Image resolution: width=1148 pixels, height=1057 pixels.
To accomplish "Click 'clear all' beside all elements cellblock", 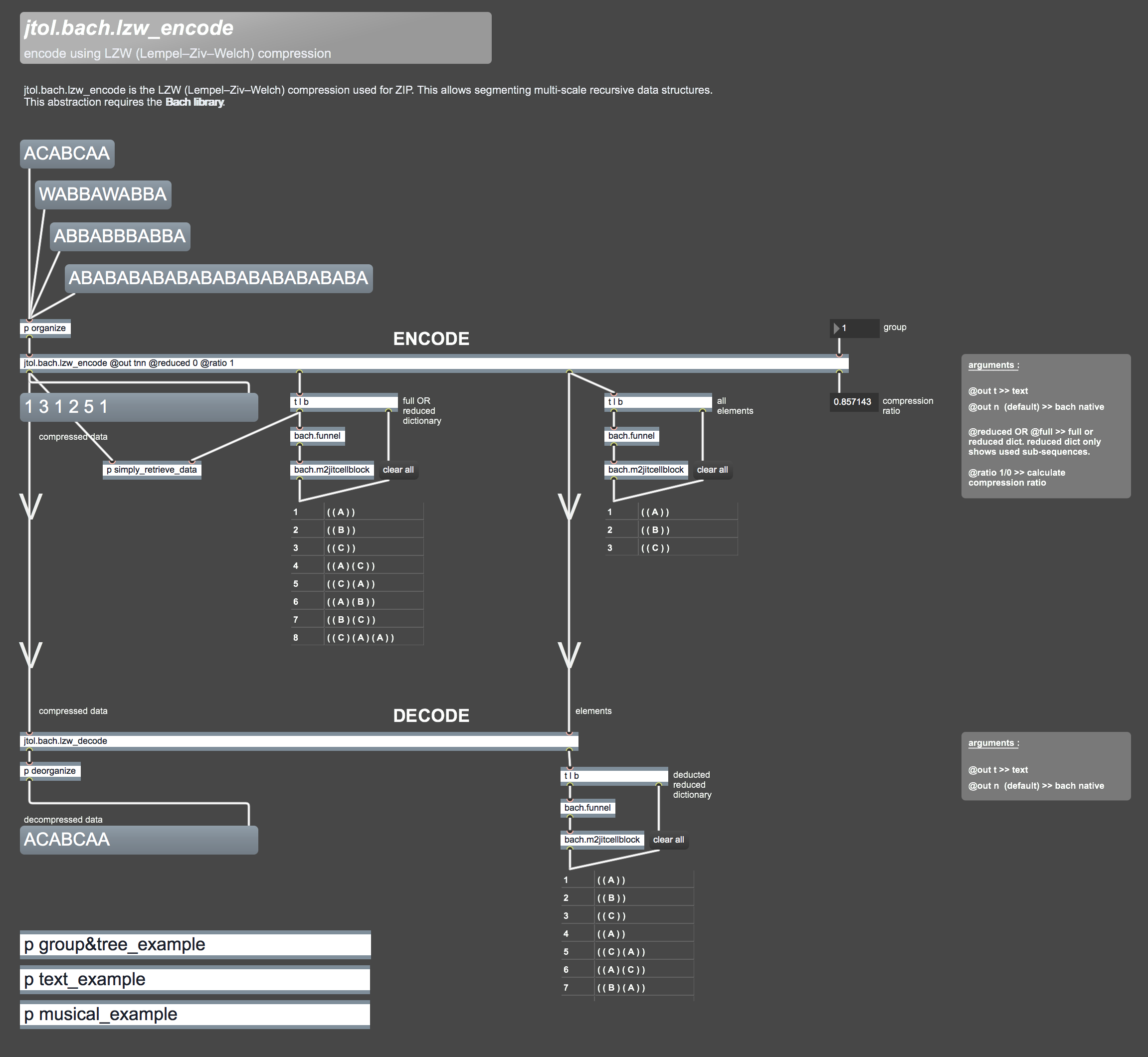I will (712, 470).
